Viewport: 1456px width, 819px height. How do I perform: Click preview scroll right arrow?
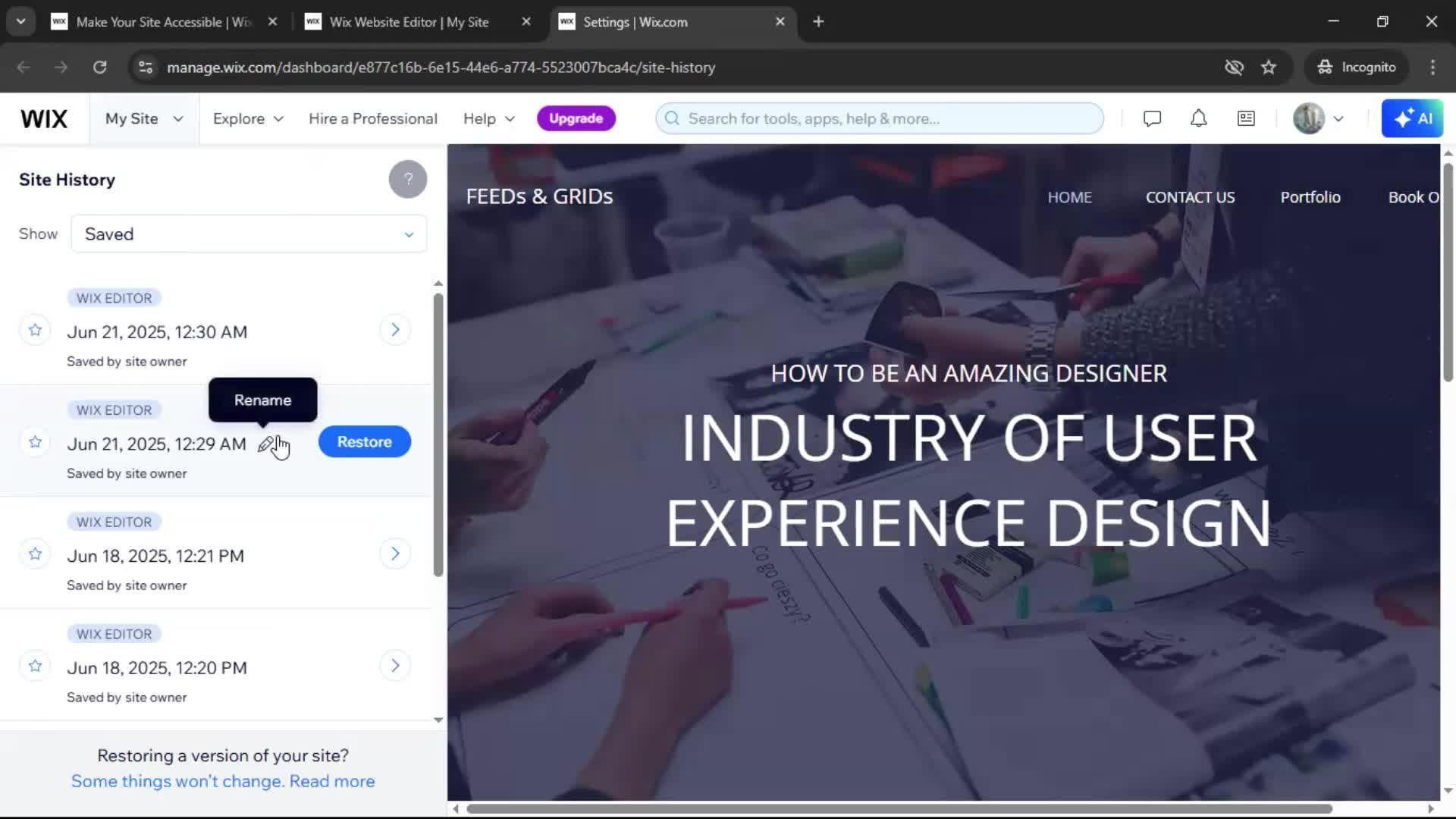(x=1431, y=808)
